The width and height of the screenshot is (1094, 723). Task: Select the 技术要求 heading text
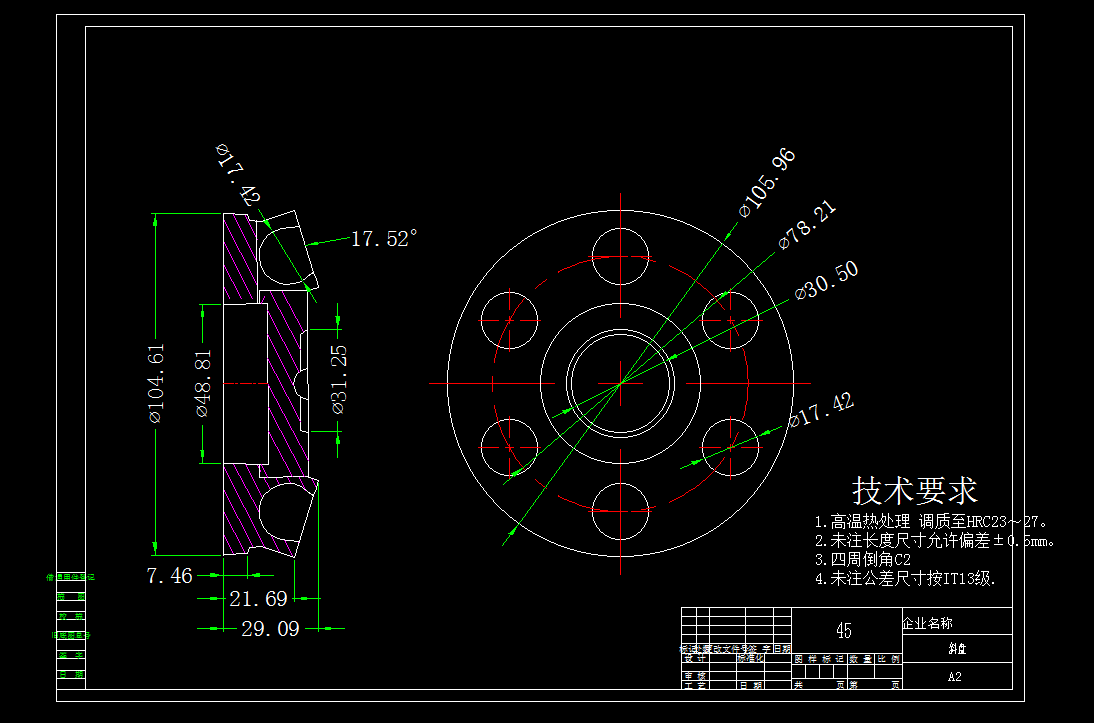point(915,491)
